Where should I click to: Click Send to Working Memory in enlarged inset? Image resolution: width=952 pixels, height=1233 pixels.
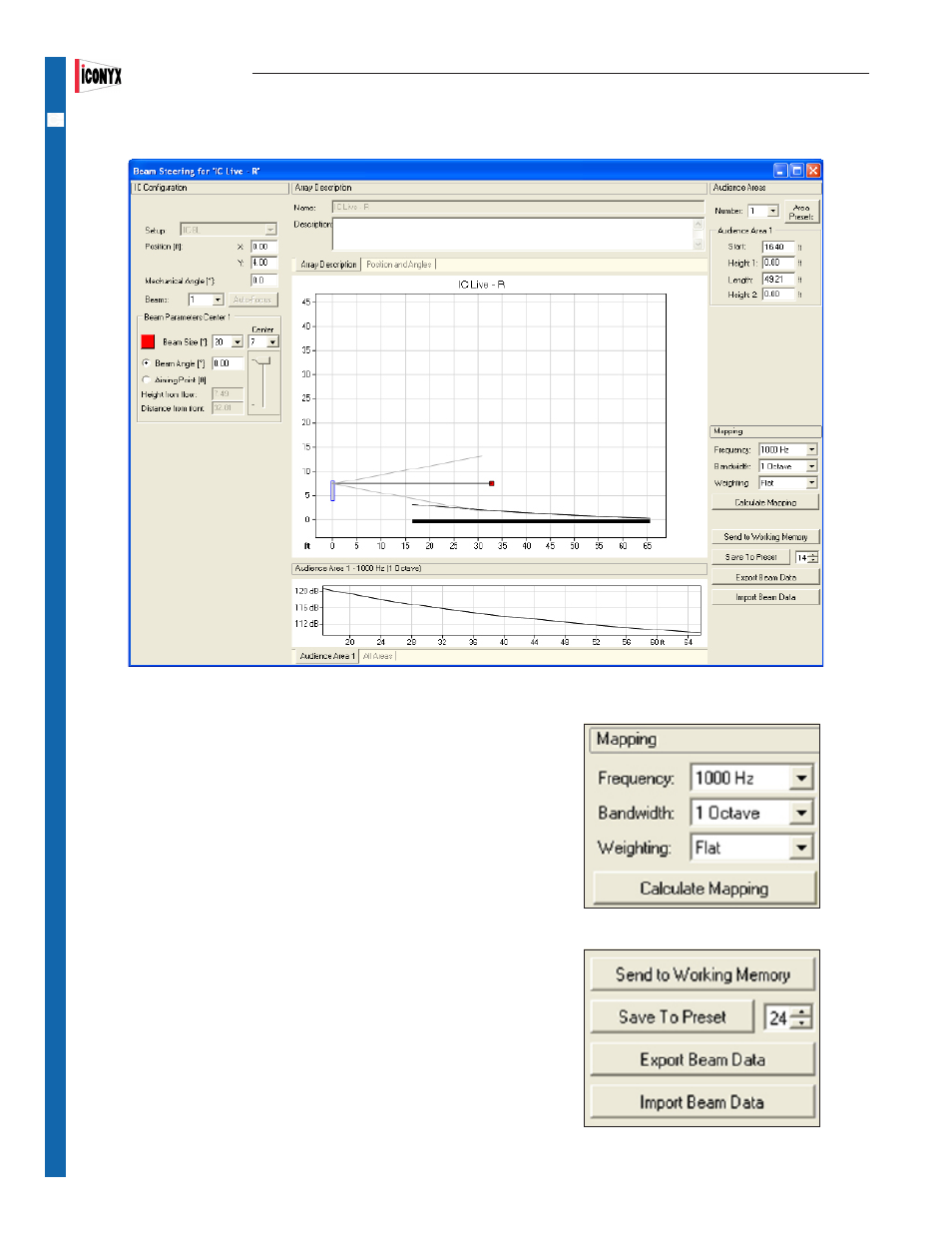(703, 974)
